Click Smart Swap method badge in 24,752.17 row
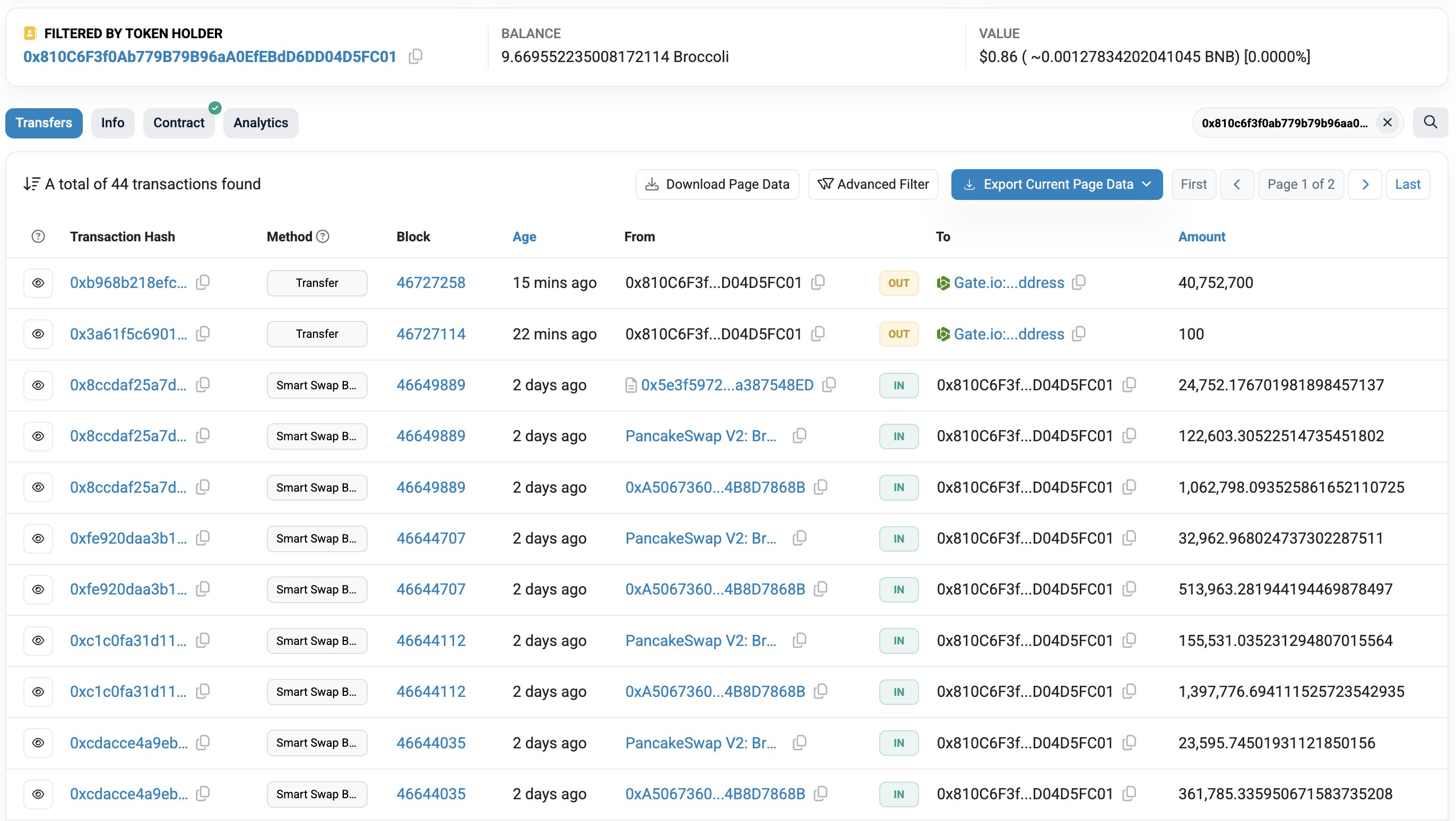1456x821 pixels. 317,385
